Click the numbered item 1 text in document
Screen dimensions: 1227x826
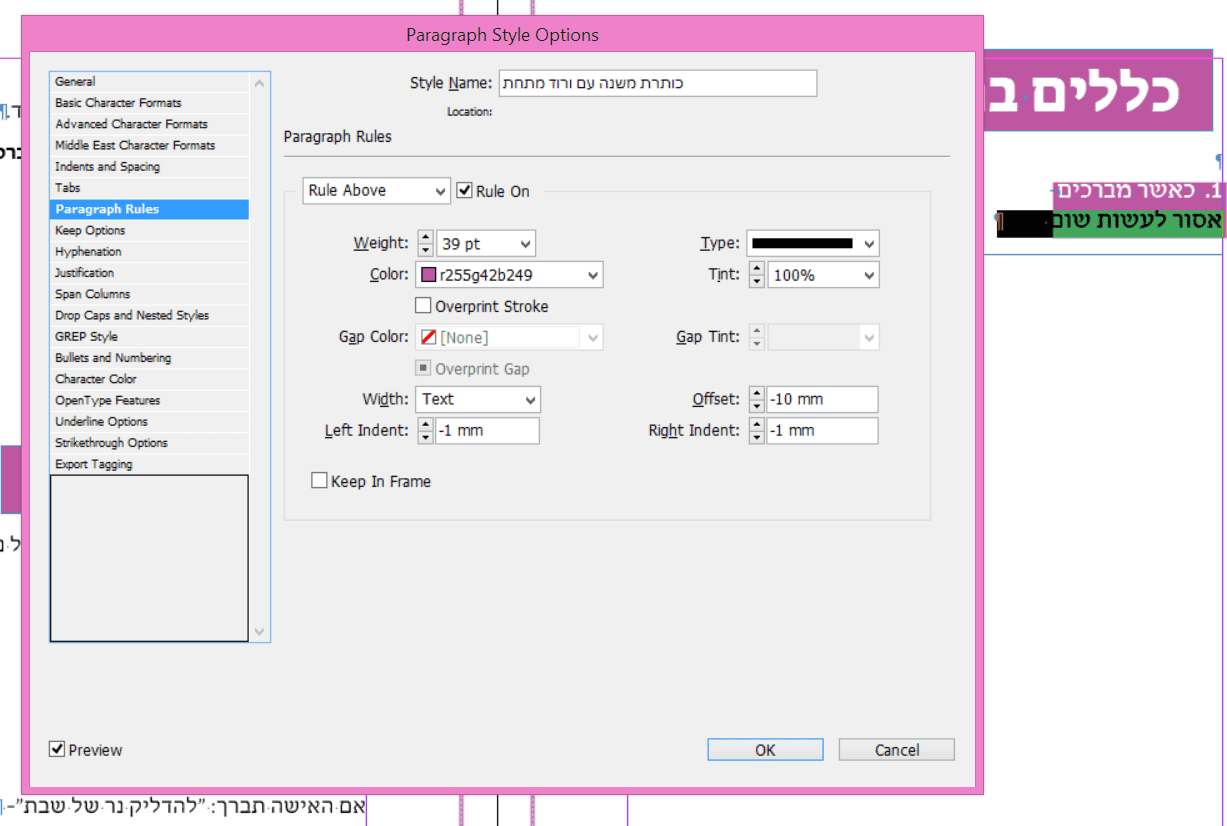[x=1139, y=191]
